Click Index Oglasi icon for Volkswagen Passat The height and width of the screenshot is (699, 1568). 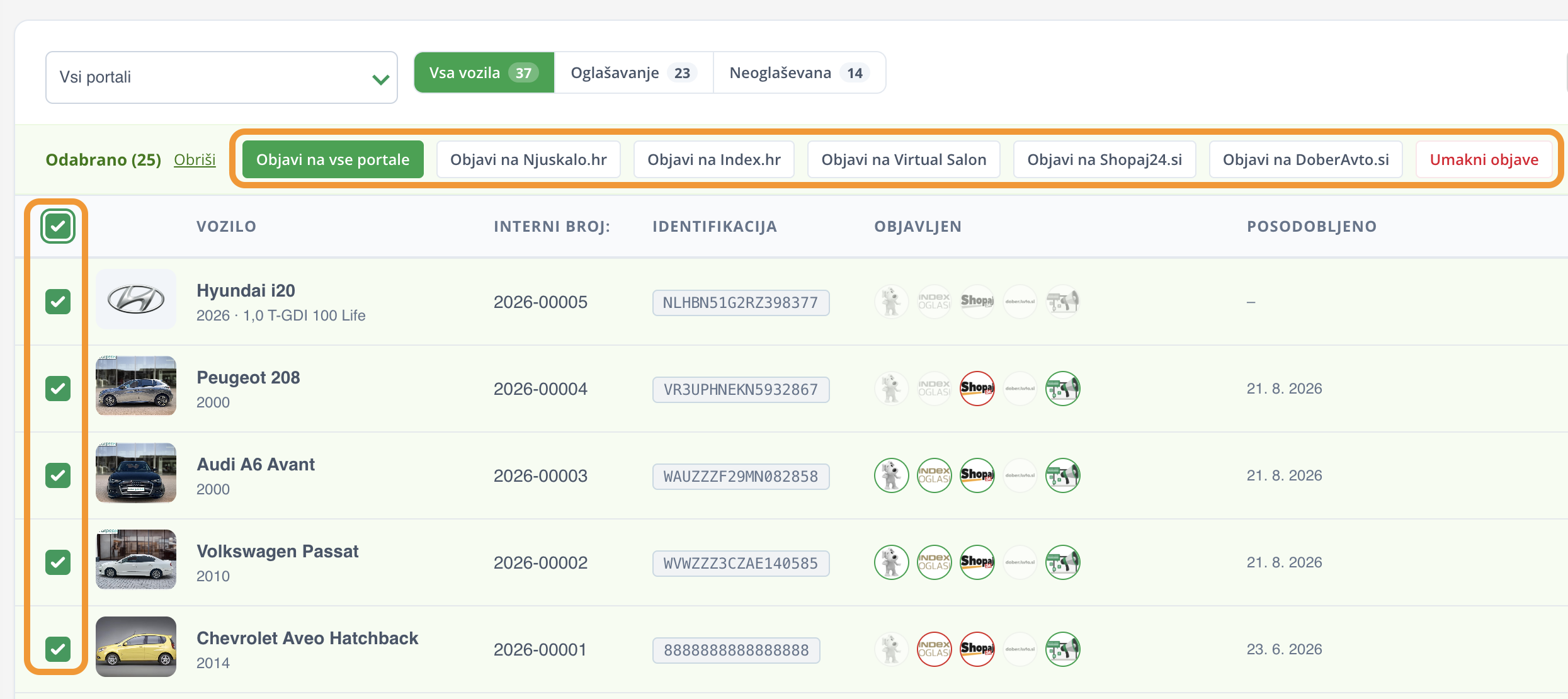[x=934, y=562]
